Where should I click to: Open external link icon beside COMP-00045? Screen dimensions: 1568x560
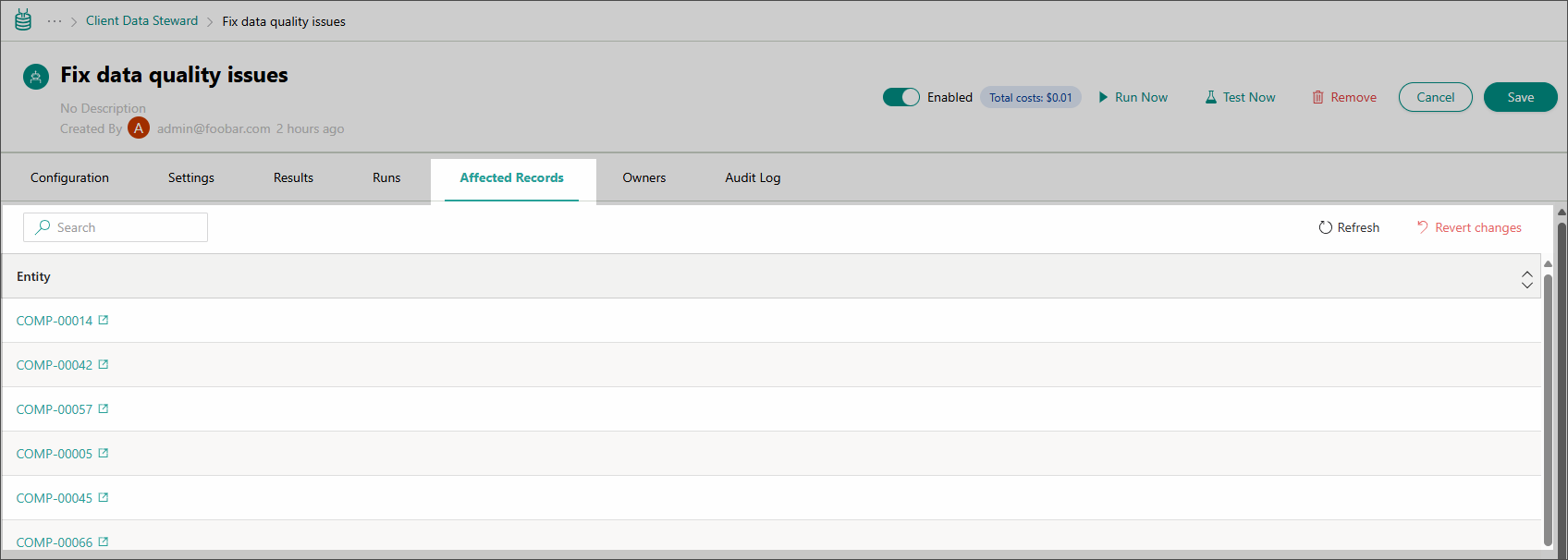pyautogui.click(x=104, y=498)
